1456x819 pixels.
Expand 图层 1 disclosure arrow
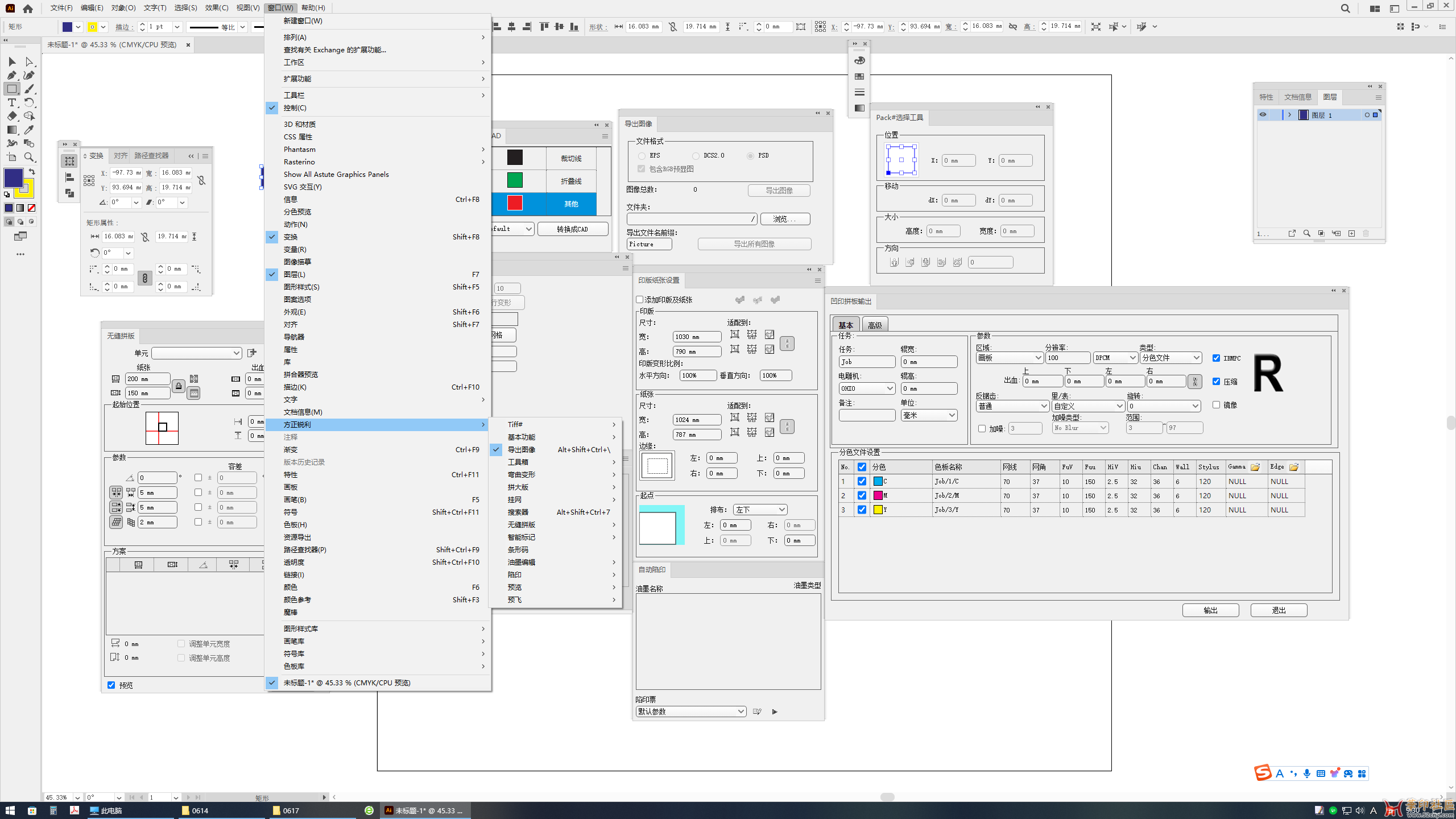[x=1289, y=115]
